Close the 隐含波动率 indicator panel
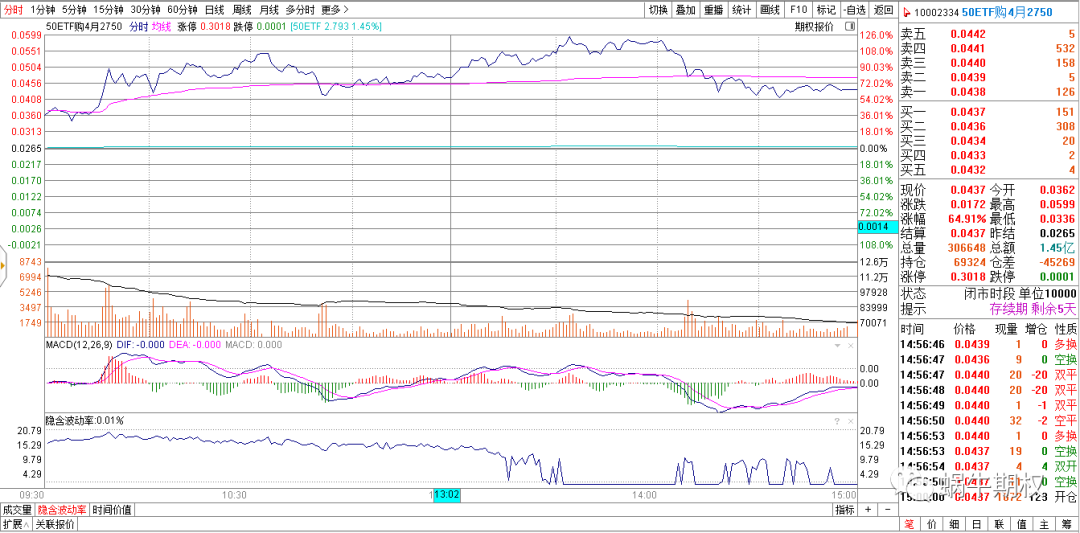 [x=850, y=420]
